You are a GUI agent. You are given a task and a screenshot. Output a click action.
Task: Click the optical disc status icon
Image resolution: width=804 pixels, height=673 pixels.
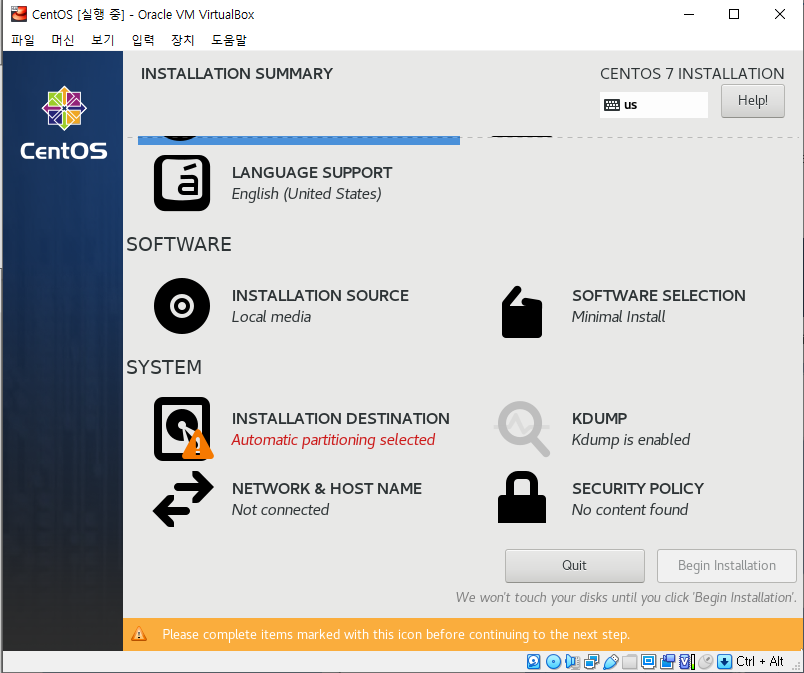[x=553, y=661]
